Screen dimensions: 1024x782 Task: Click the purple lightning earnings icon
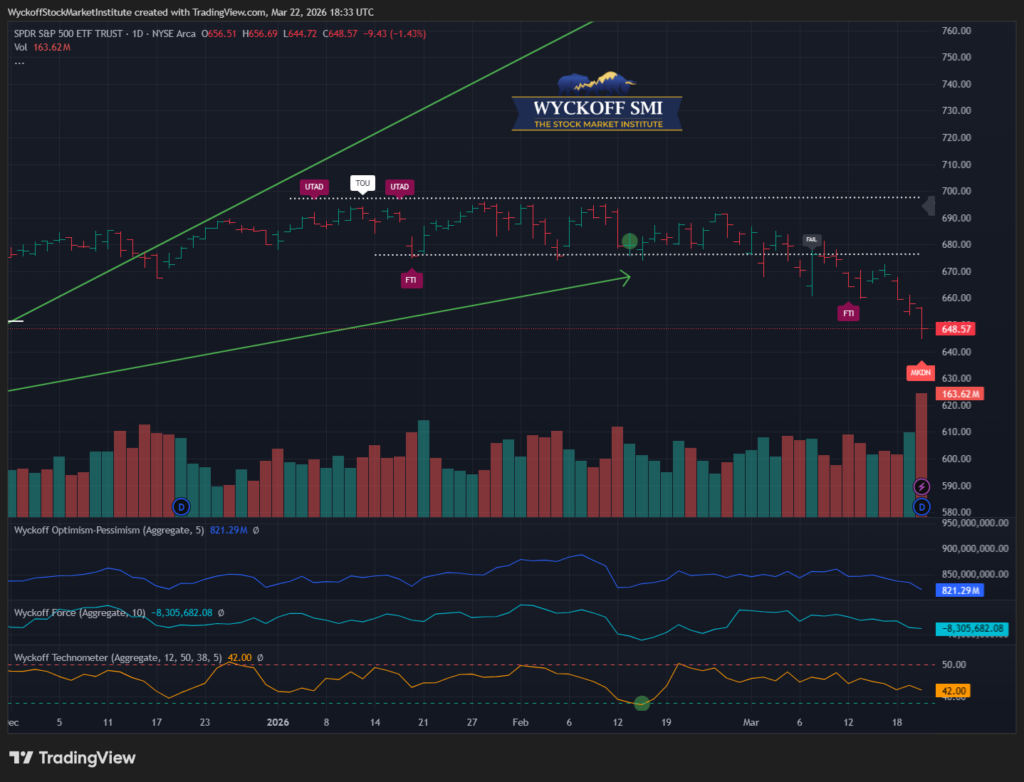click(922, 486)
